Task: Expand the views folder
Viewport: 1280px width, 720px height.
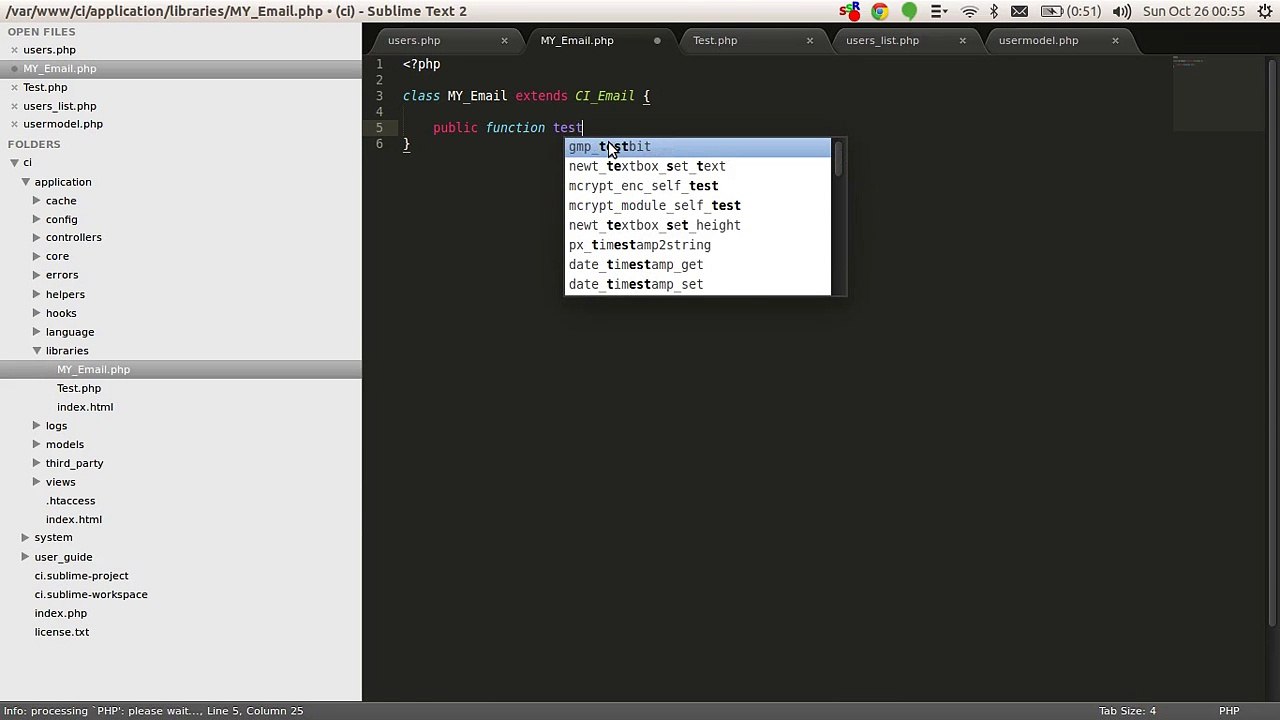Action: 36,482
